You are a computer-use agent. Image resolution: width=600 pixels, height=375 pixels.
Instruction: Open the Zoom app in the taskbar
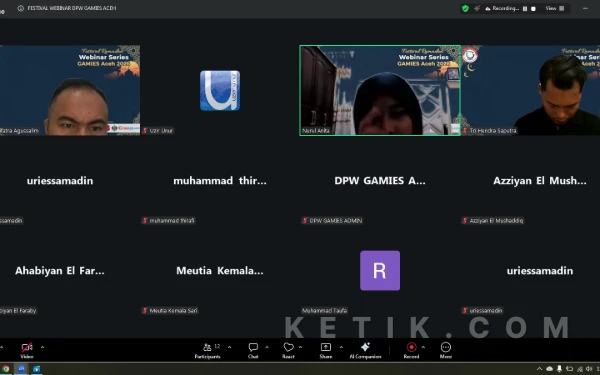click(21, 369)
